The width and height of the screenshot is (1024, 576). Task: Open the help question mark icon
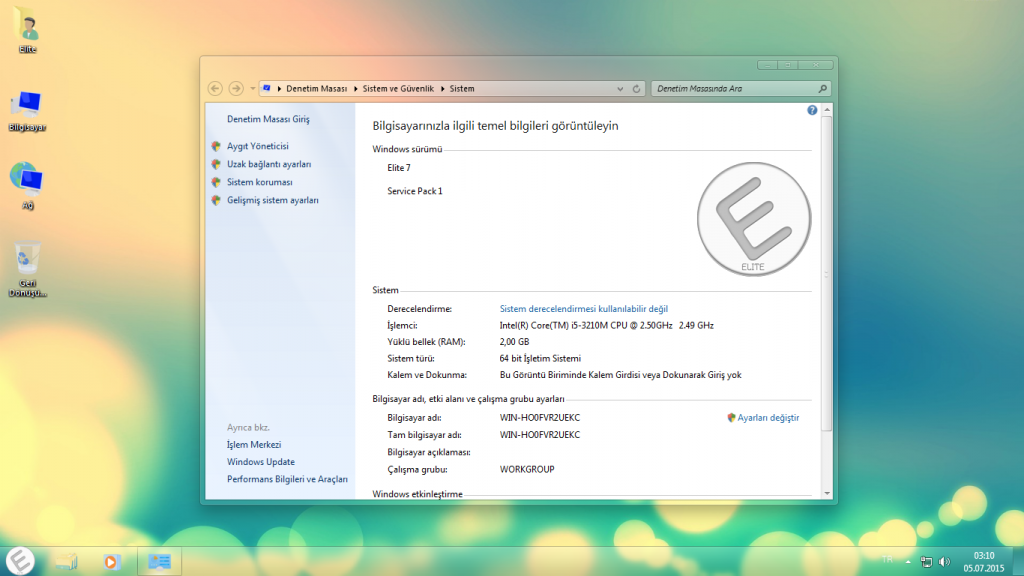(812, 110)
